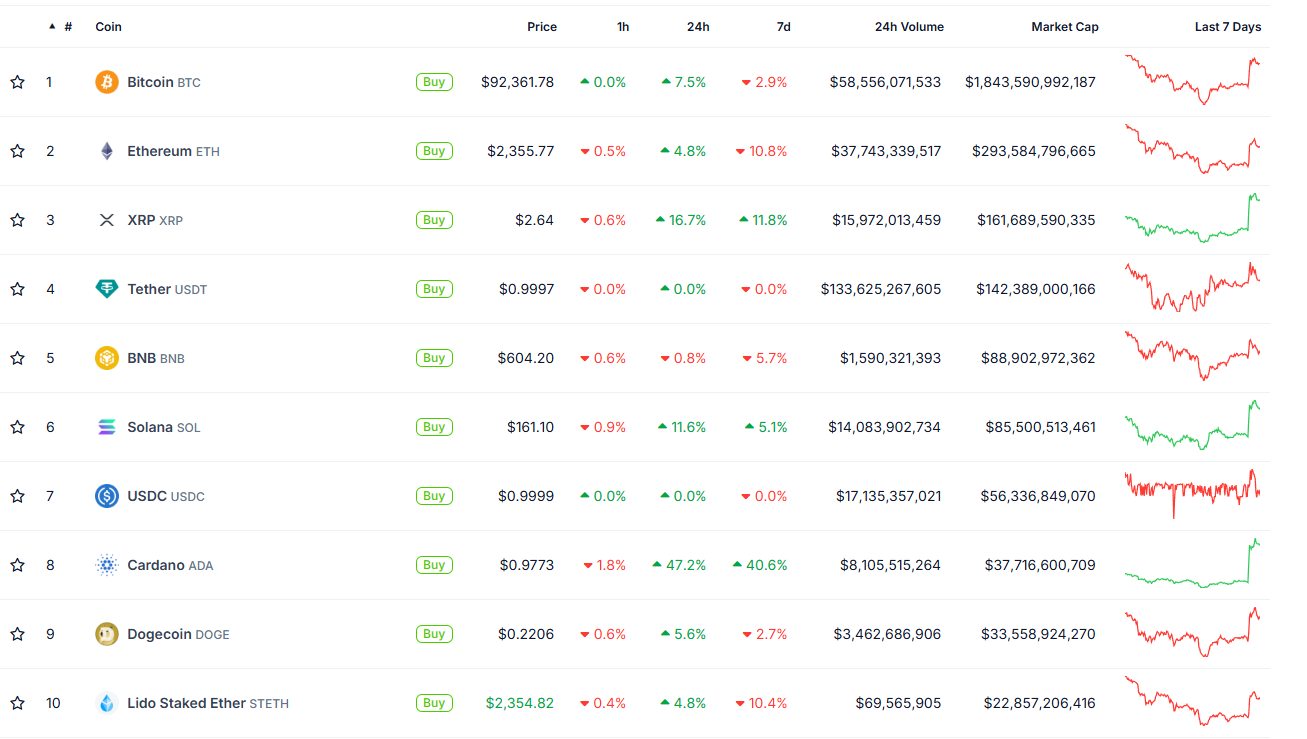Viewport: 1307px width, 739px height.
Task: Open the Lido Staked Ether STETH link
Action: tap(208, 703)
